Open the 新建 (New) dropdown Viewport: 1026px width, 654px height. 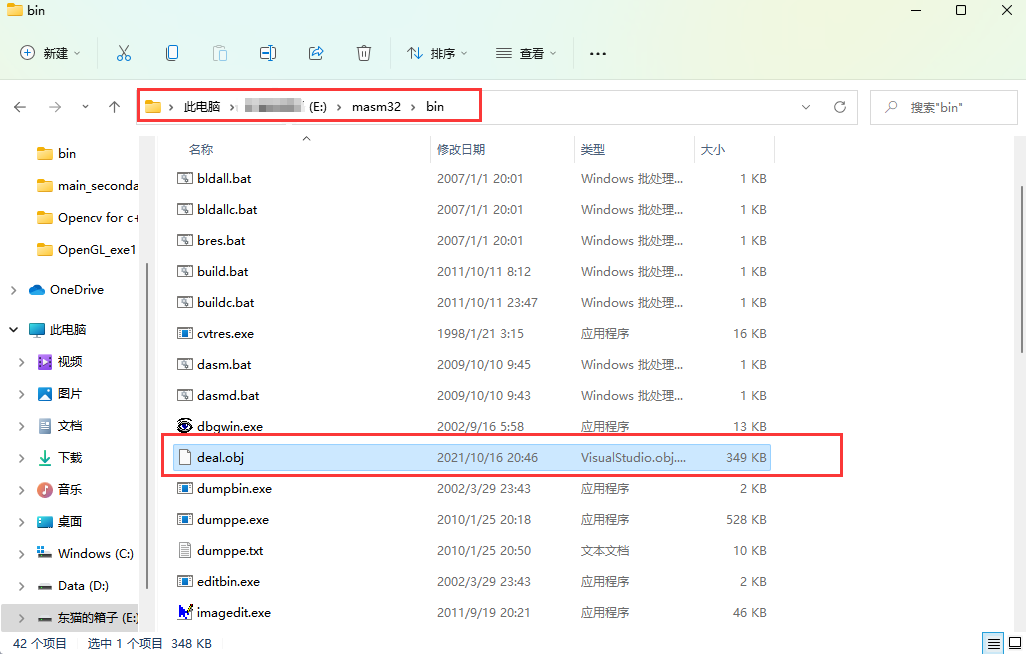coord(49,52)
